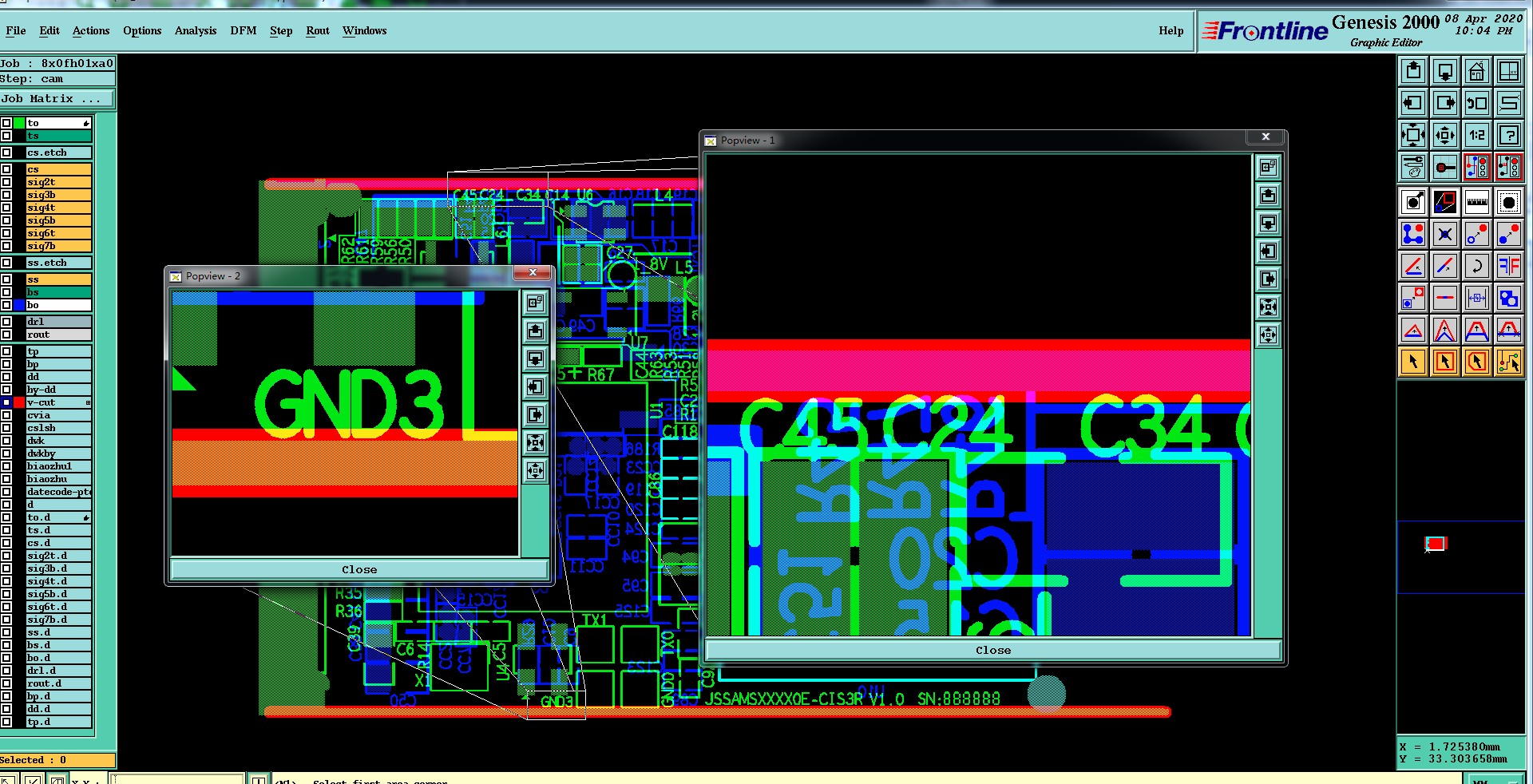Select the cvia layer name
The image size is (1533, 784).
[x=58, y=415]
